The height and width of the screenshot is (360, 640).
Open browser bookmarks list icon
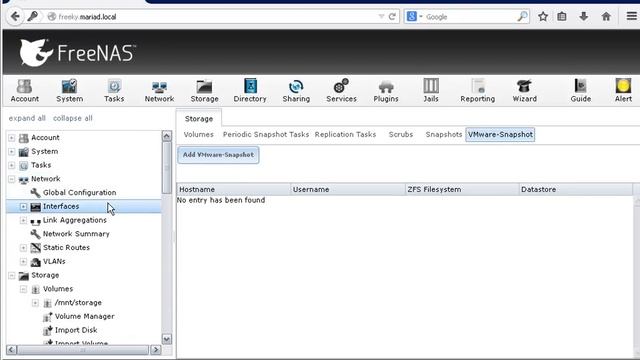coord(562,16)
